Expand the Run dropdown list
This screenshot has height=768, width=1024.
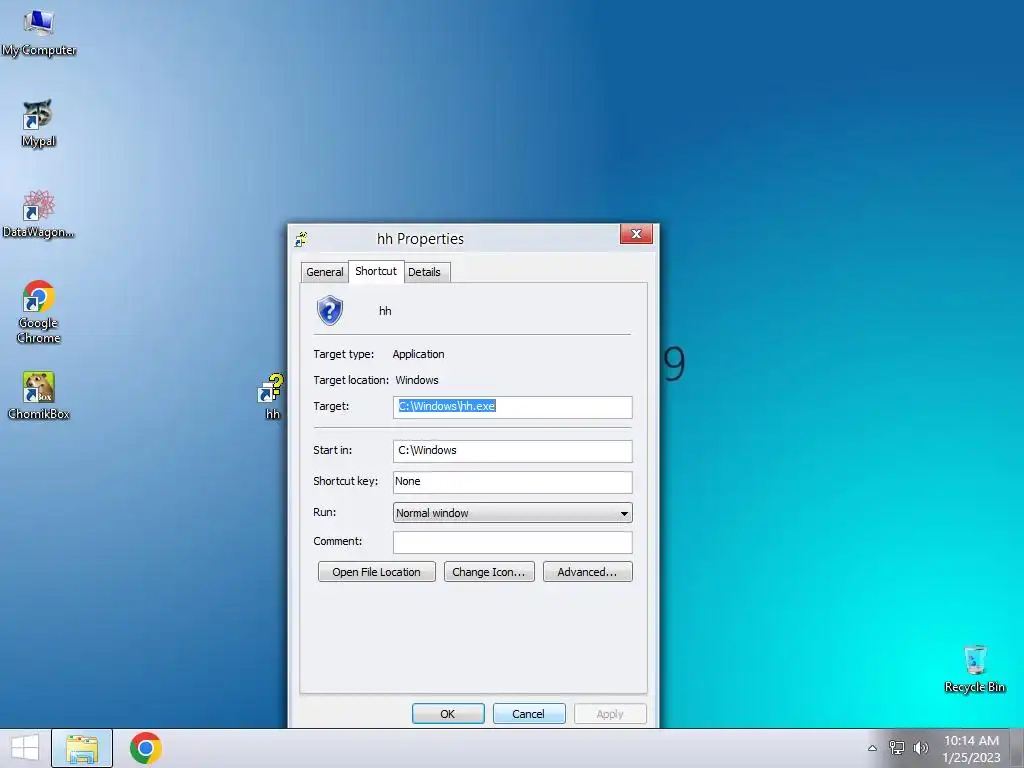(513, 513)
